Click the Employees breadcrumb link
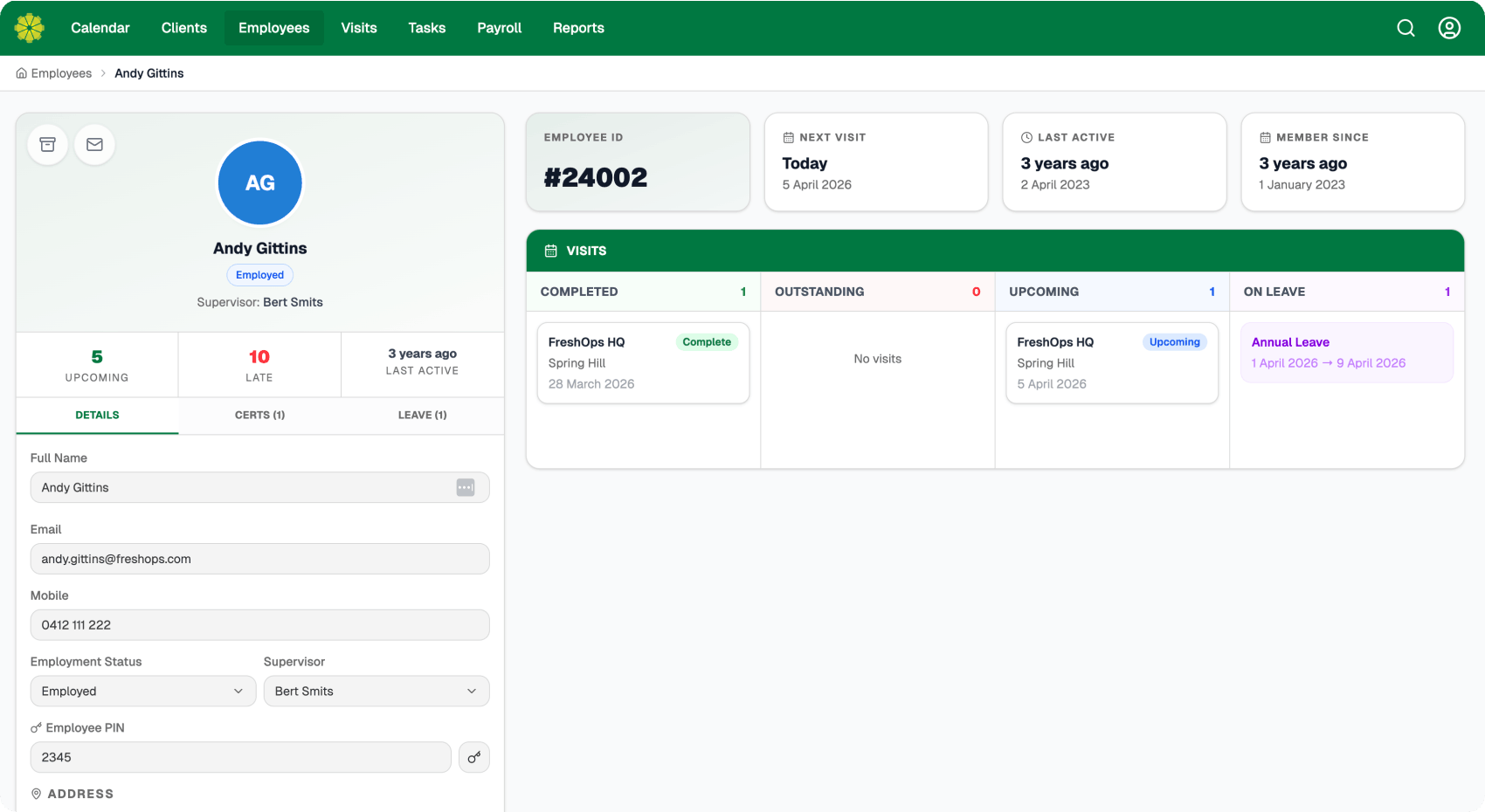1485x812 pixels. coord(61,72)
